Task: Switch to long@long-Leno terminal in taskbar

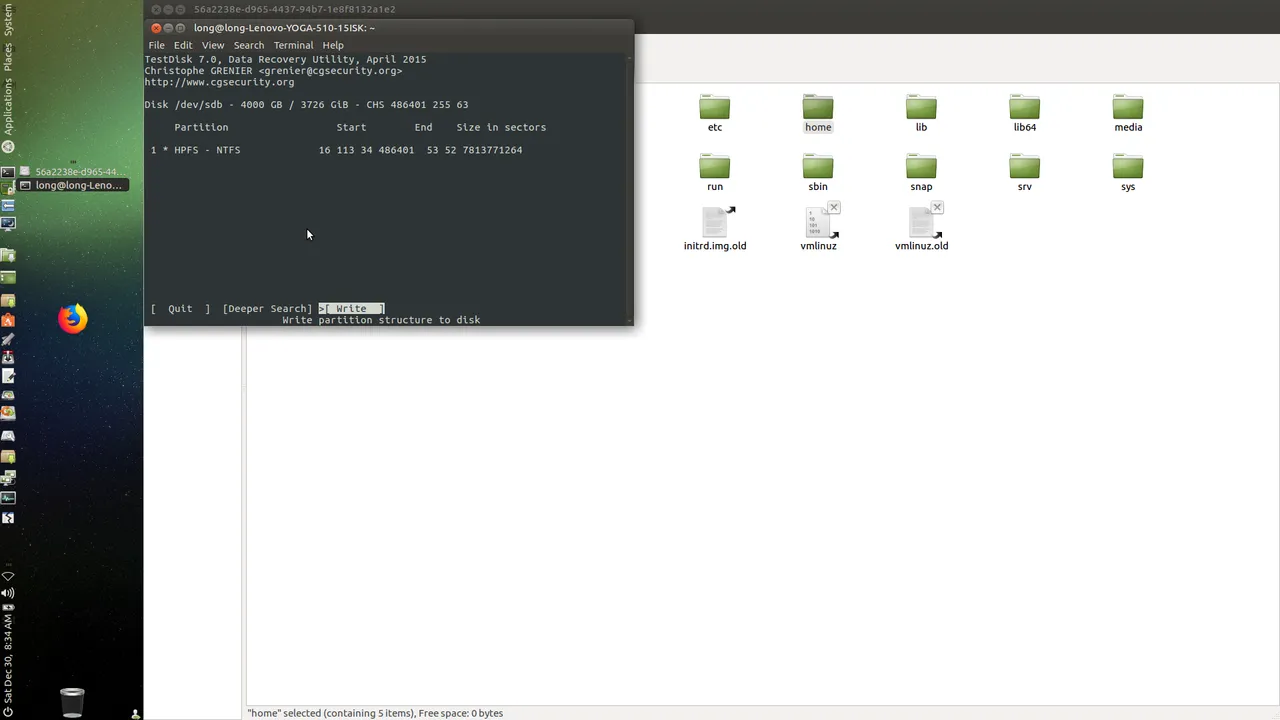Action: (72, 185)
